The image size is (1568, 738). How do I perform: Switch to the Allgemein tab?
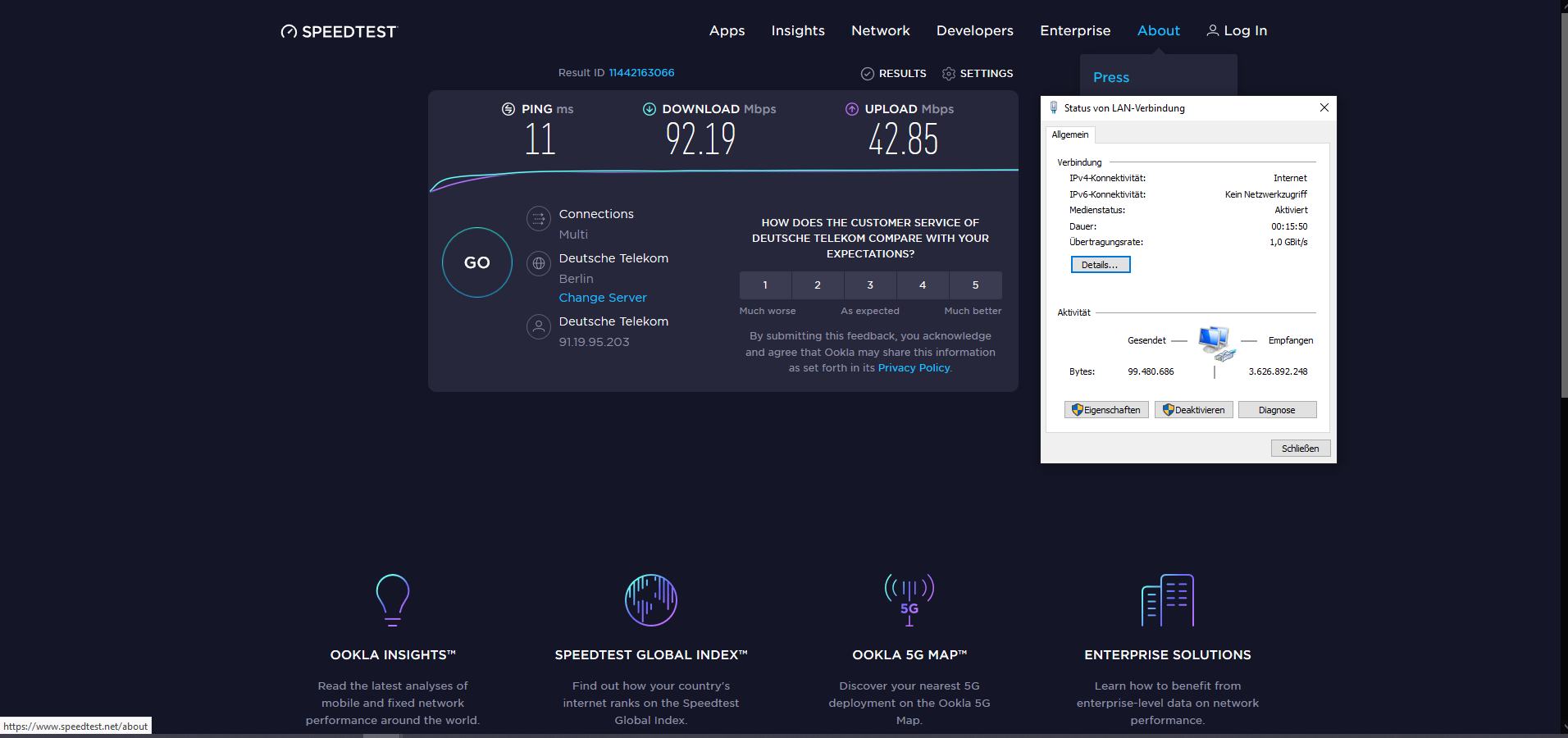click(x=1070, y=134)
